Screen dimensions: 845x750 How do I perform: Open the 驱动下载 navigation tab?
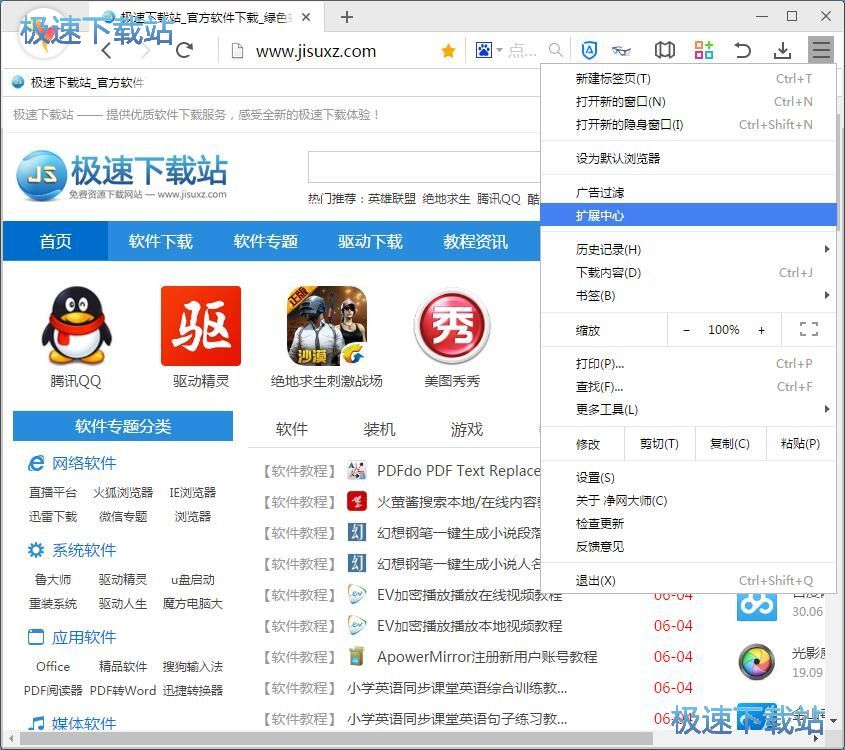[x=370, y=241]
